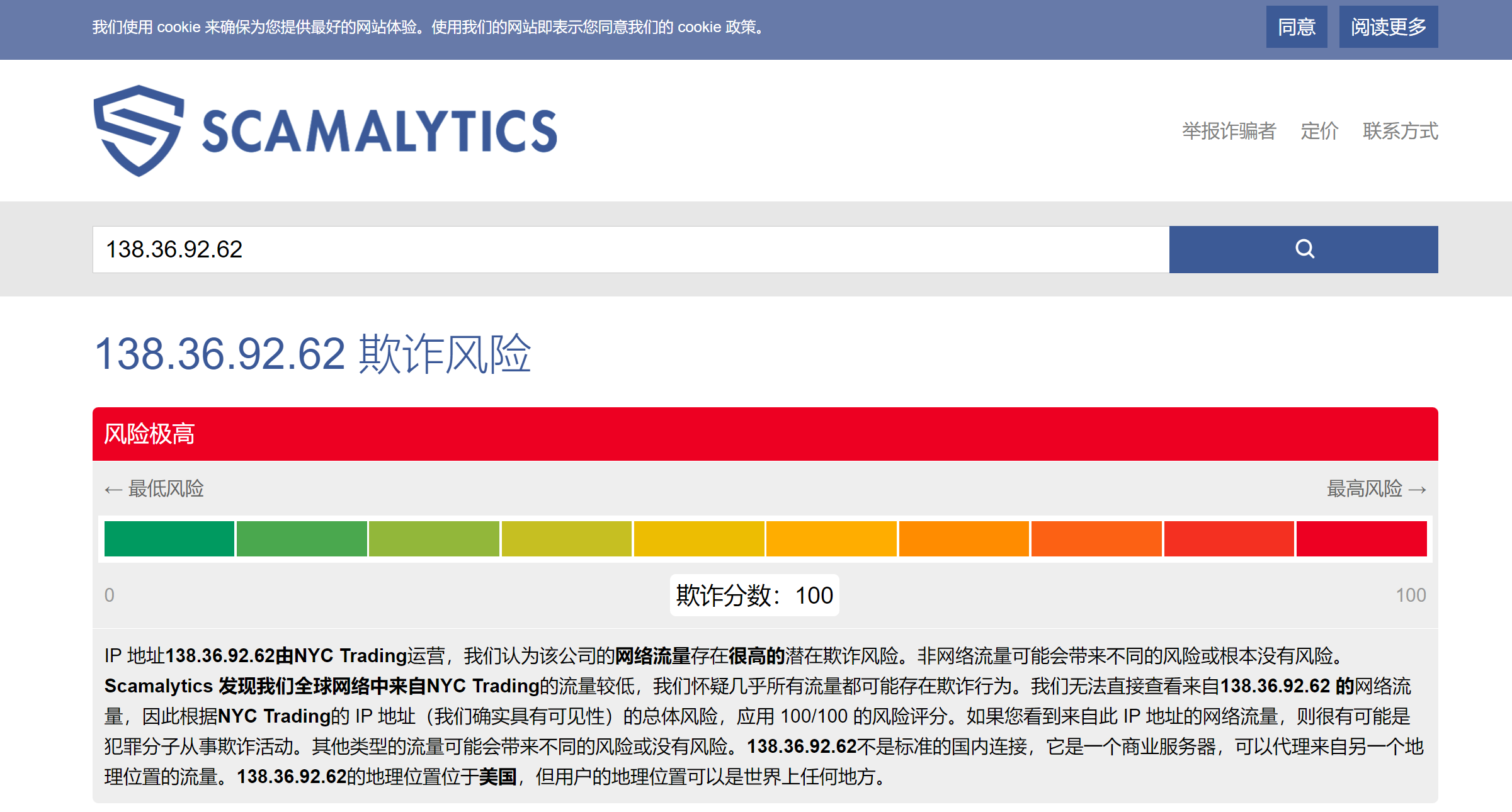Open the 定价 pricing menu link
The image size is (1512, 812).
pyautogui.click(x=1319, y=131)
